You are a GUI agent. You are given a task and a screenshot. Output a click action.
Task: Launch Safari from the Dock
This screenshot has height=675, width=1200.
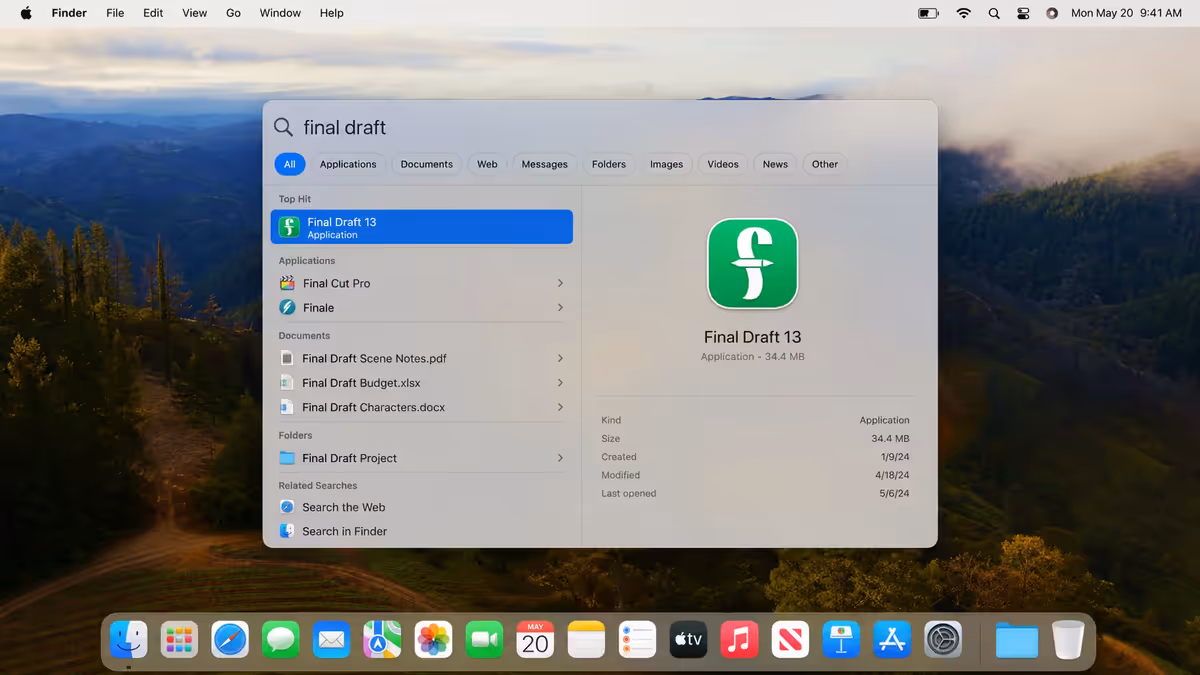coord(230,640)
